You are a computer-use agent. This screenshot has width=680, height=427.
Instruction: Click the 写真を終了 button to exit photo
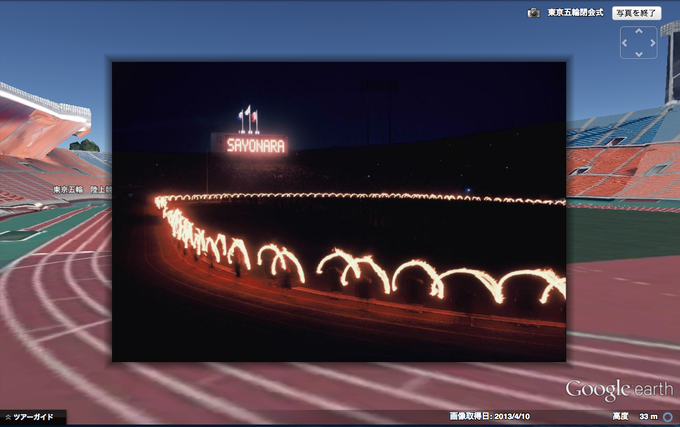637,13
